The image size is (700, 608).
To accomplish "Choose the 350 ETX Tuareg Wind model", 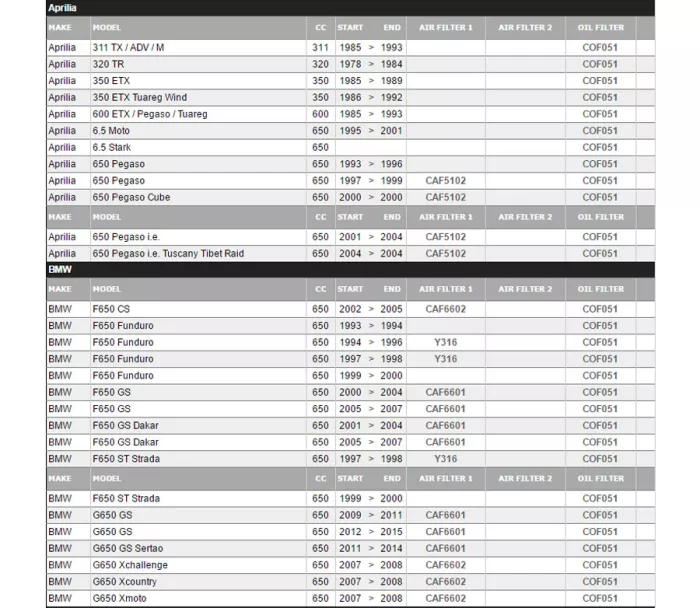I will pyautogui.click(x=139, y=98).
